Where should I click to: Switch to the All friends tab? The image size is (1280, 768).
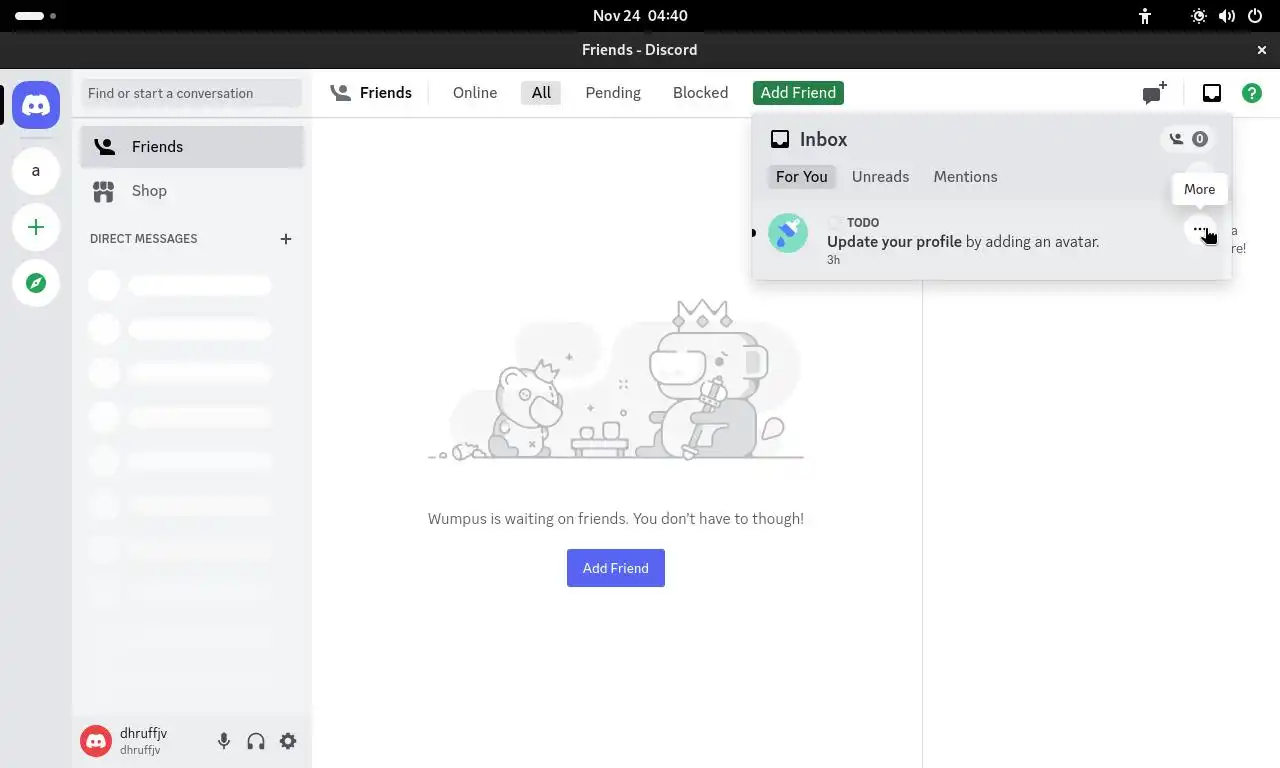coord(541,93)
